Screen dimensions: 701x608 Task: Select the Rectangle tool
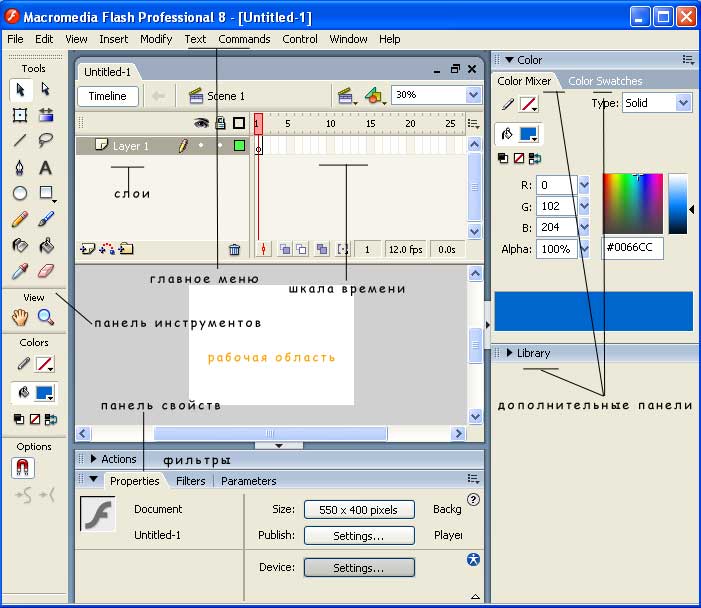tap(46, 193)
